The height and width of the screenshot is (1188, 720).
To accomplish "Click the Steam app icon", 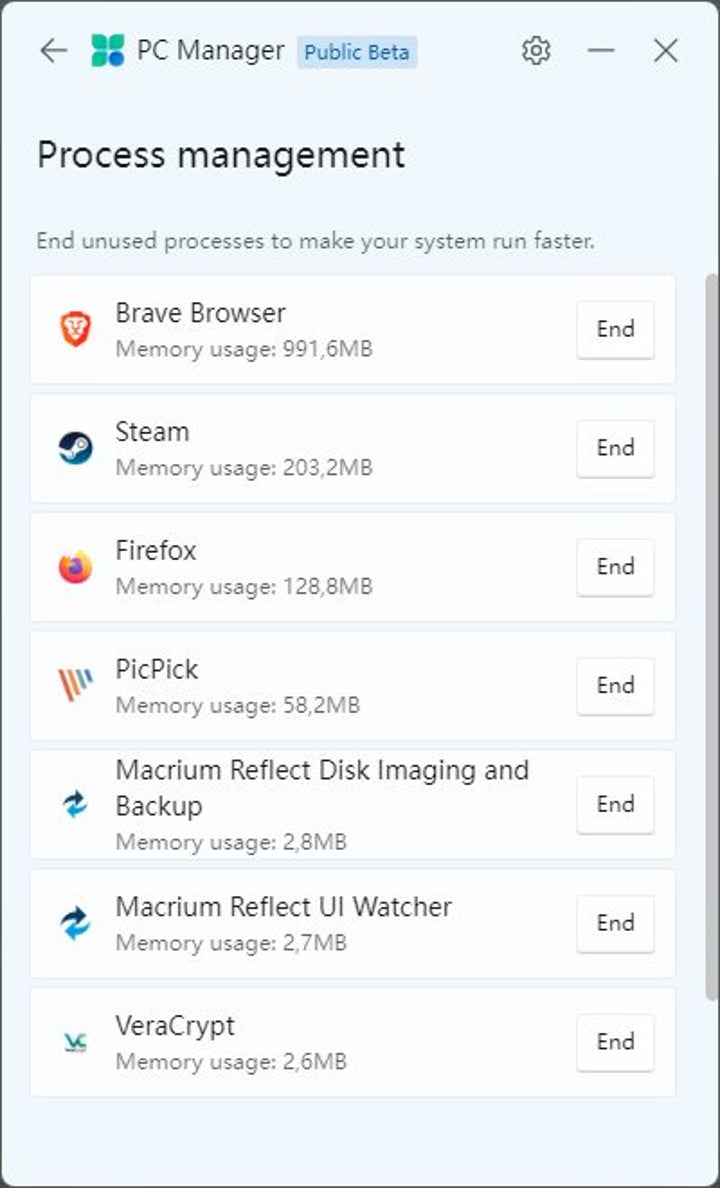I will tap(75, 448).
